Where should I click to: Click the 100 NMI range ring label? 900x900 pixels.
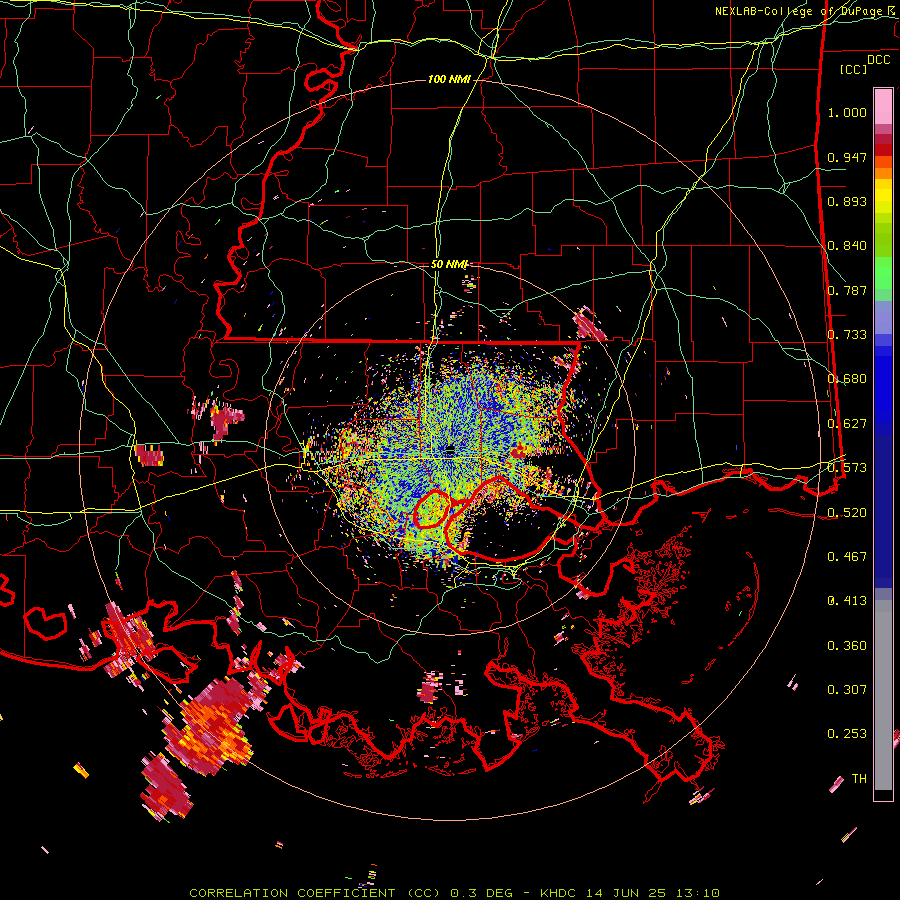click(x=449, y=79)
